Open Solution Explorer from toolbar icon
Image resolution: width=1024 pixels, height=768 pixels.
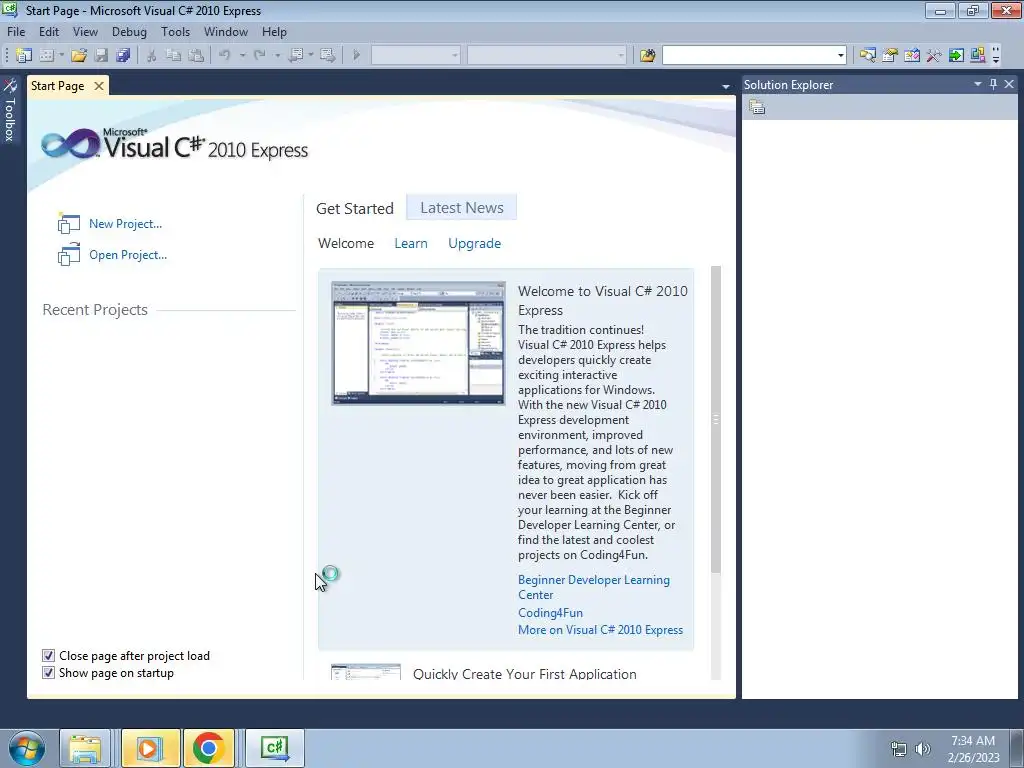[x=868, y=56]
